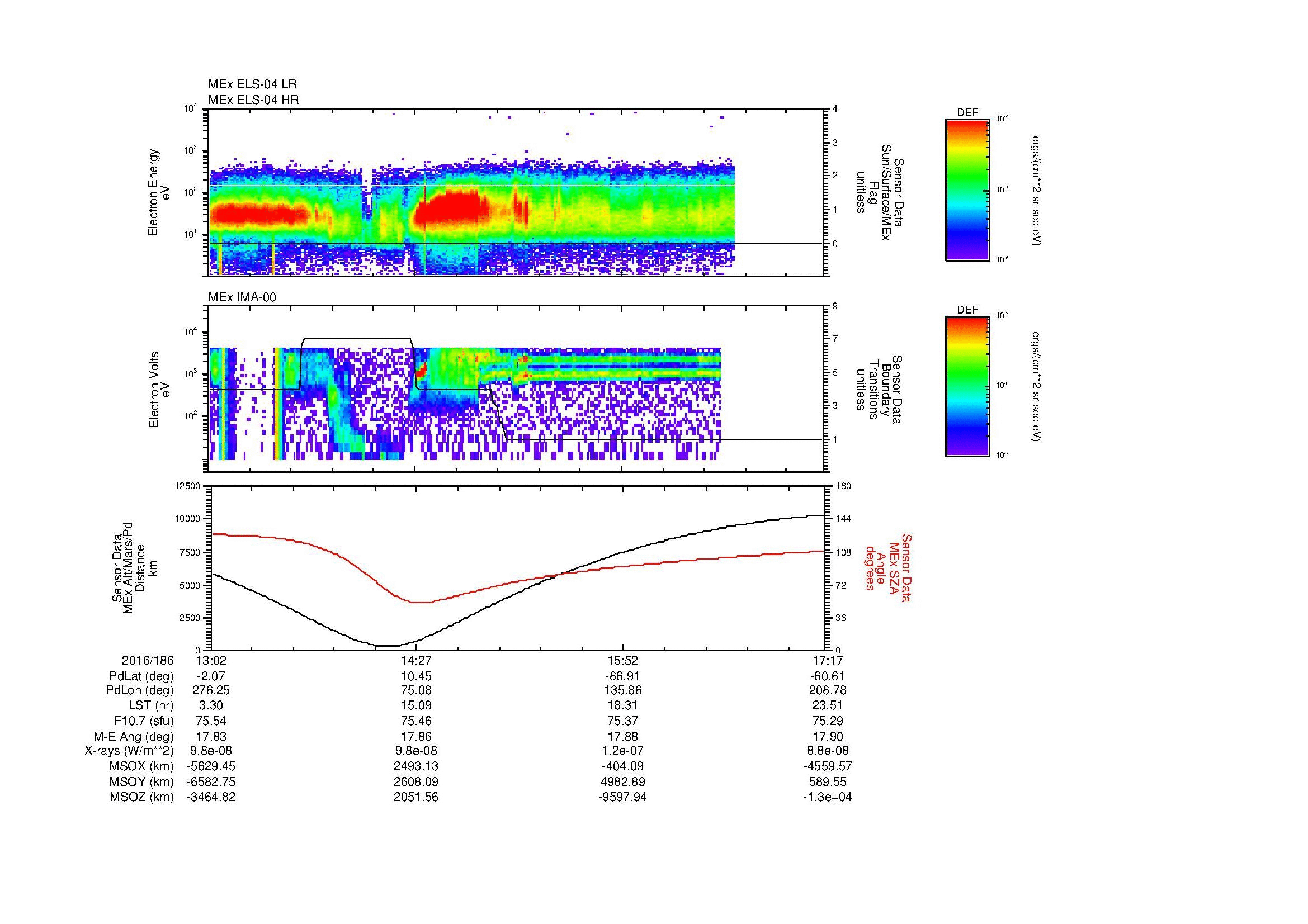The height and width of the screenshot is (924, 1308).
Task: Click the 'MEx ELS-04 HR' plot title
Action: 253,99
